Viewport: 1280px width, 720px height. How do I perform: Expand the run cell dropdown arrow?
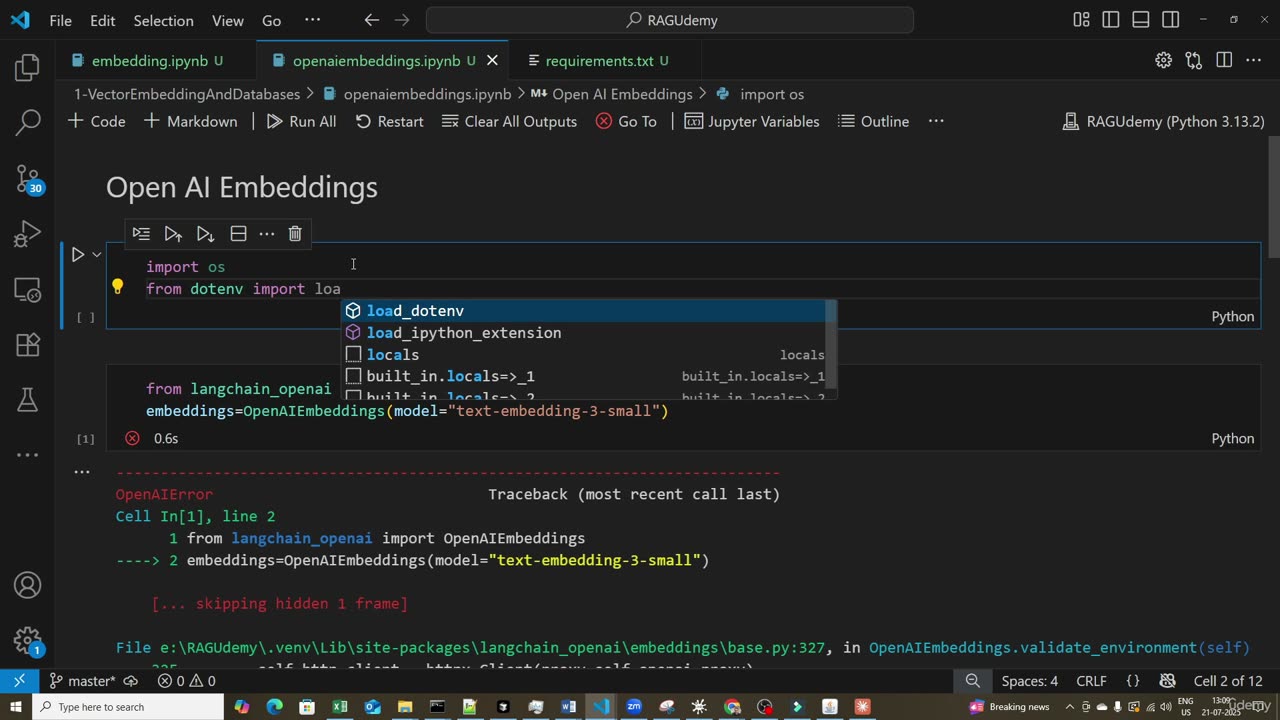click(97, 255)
